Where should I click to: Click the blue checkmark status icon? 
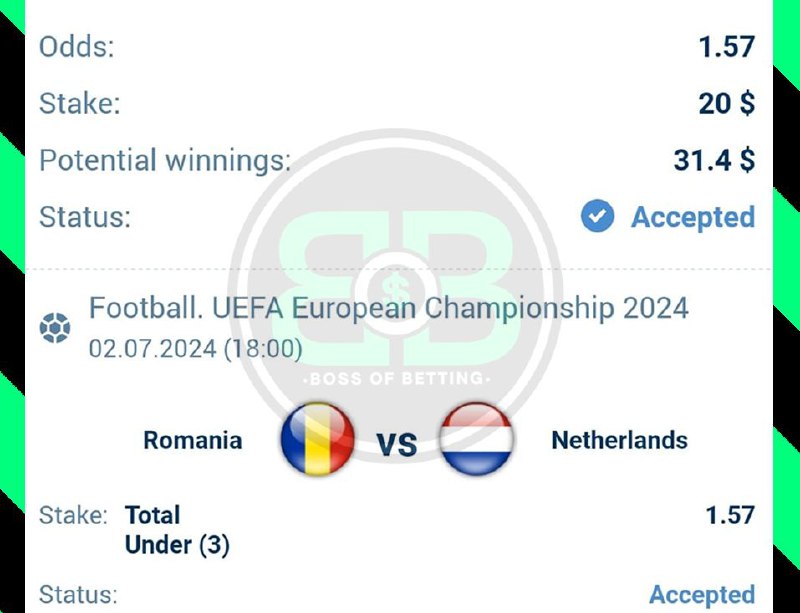click(597, 216)
